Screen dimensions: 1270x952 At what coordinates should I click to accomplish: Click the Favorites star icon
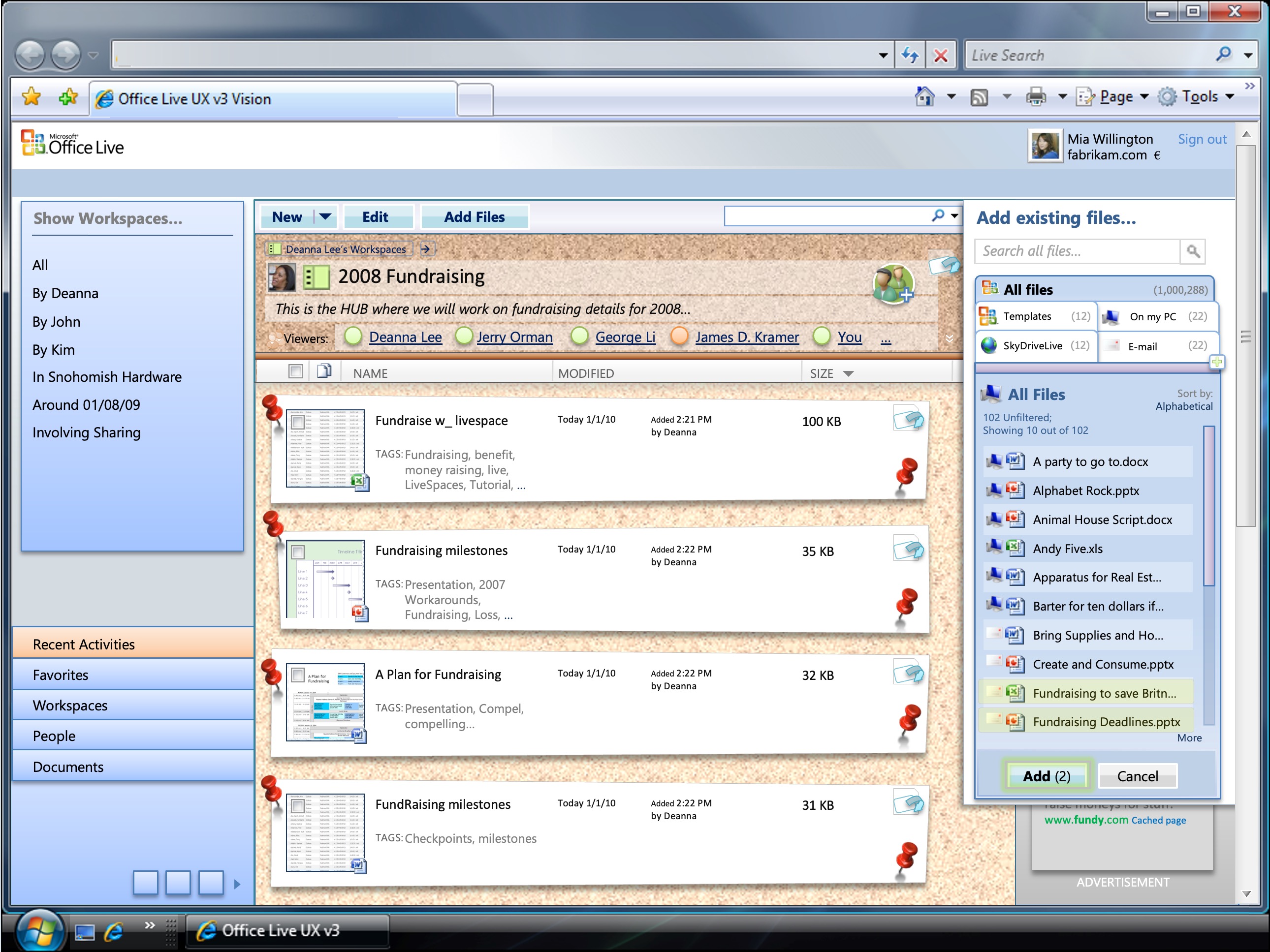[x=32, y=97]
